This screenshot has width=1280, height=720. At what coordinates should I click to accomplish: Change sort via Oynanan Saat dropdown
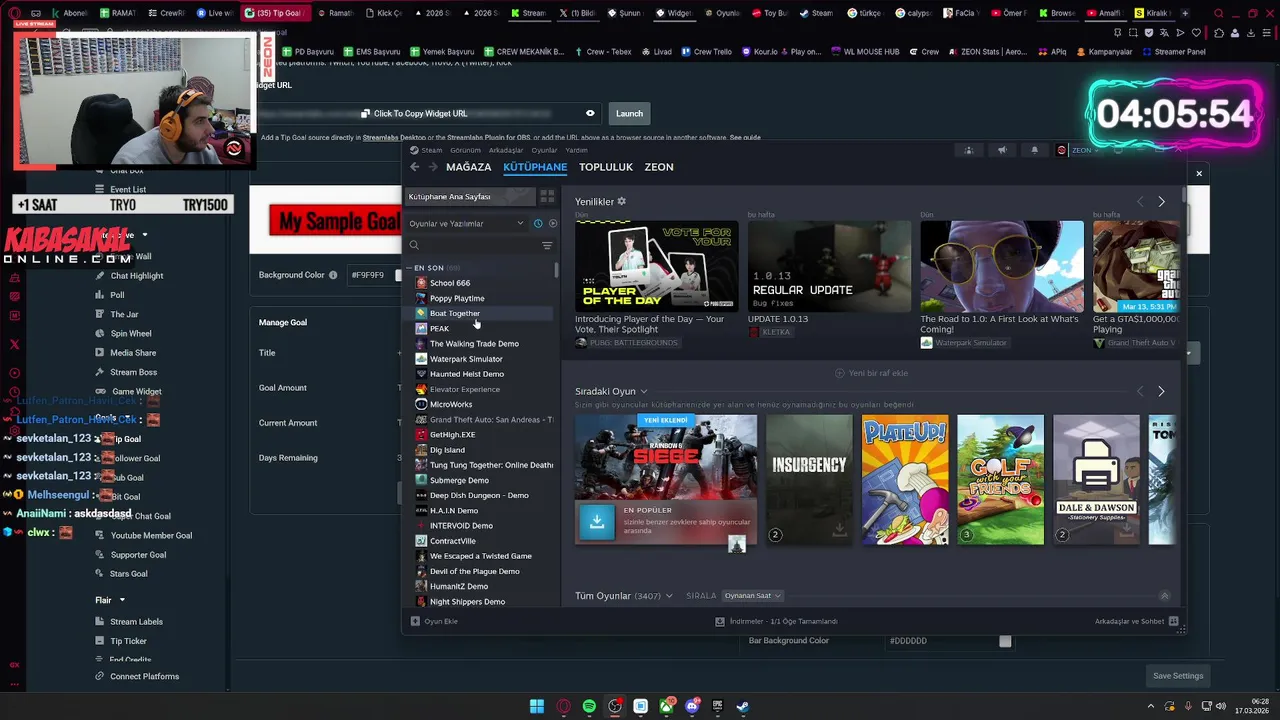click(x=752, y=596)
